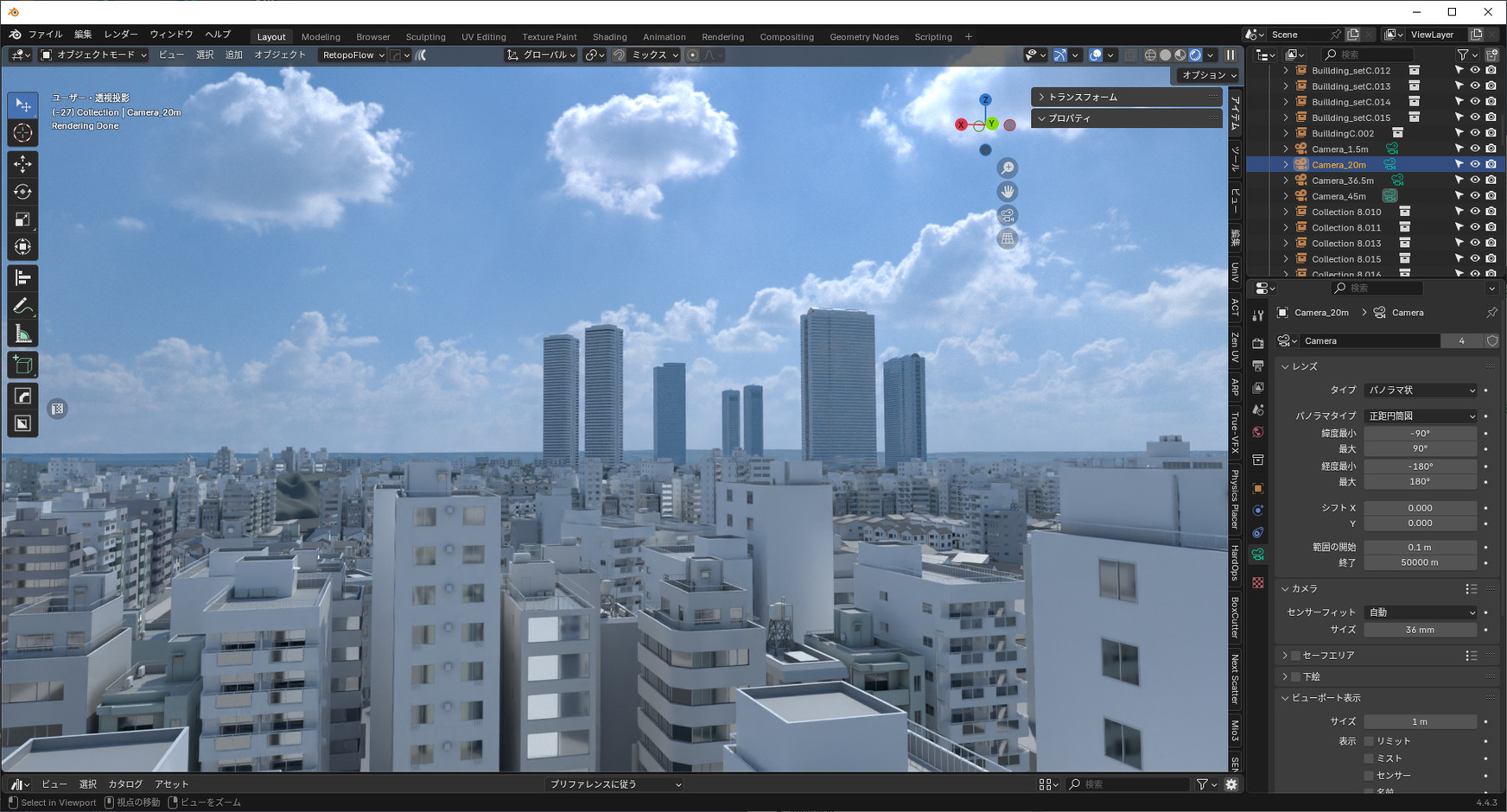The width and height of the screenshot is (1507, 812).
Task: Enable the Sensor display checkbox
Action: pos(1369,776)
